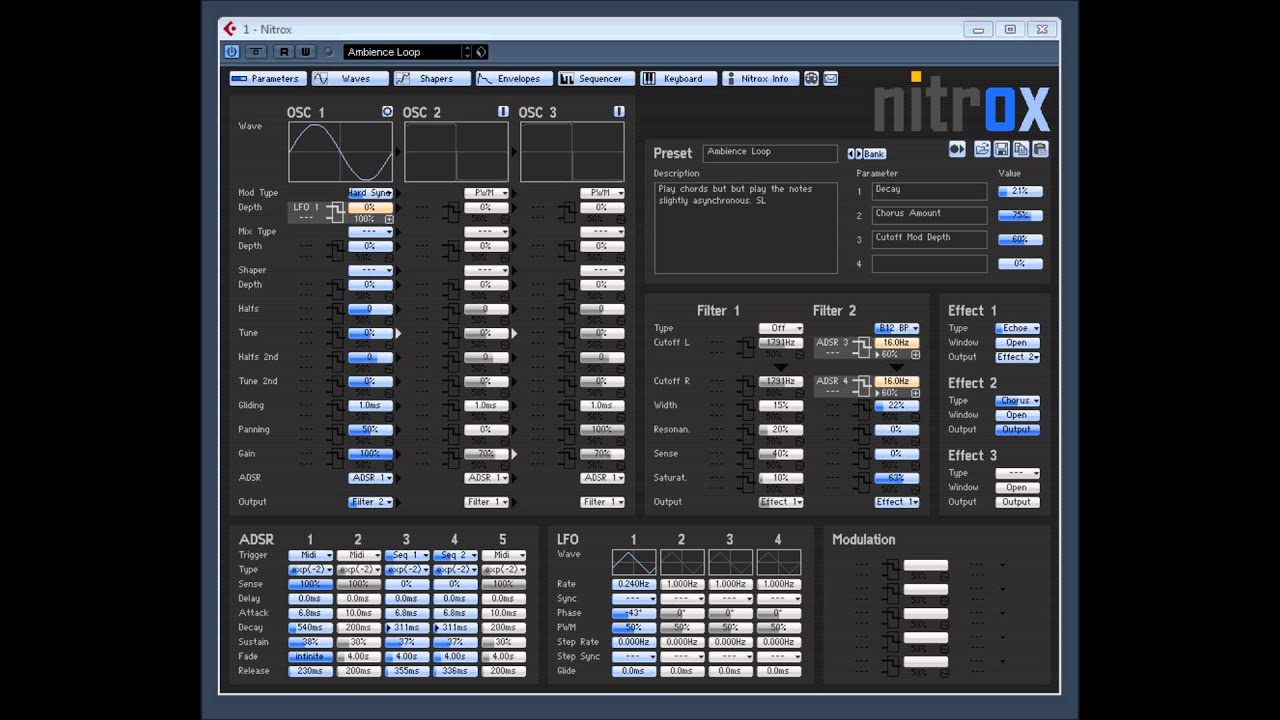Click the copy preset icon
The height and width of the screenshot is (720, 1280).
(1021, 149)
